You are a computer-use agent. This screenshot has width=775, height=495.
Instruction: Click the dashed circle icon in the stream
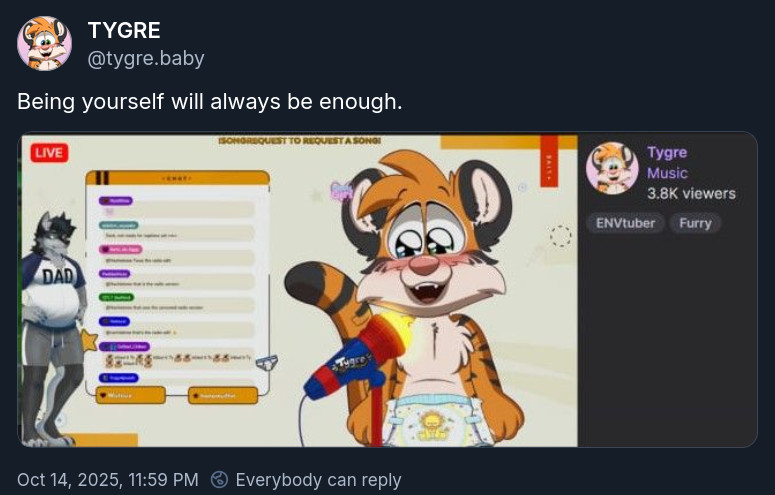click(561, 237)
